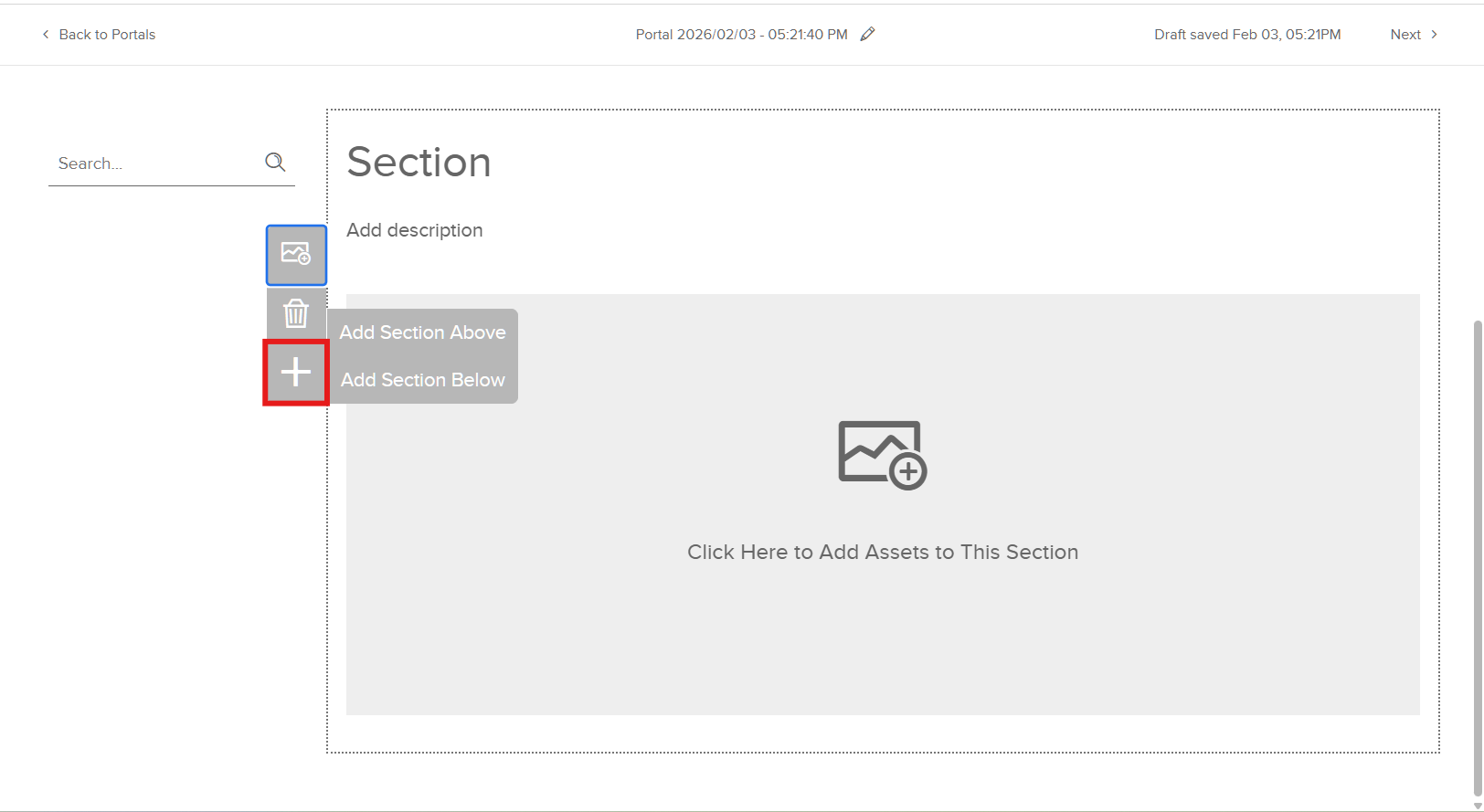Screen dimensions: 1484x812
Task: Click the portal name title text
Action: point(742,35)
